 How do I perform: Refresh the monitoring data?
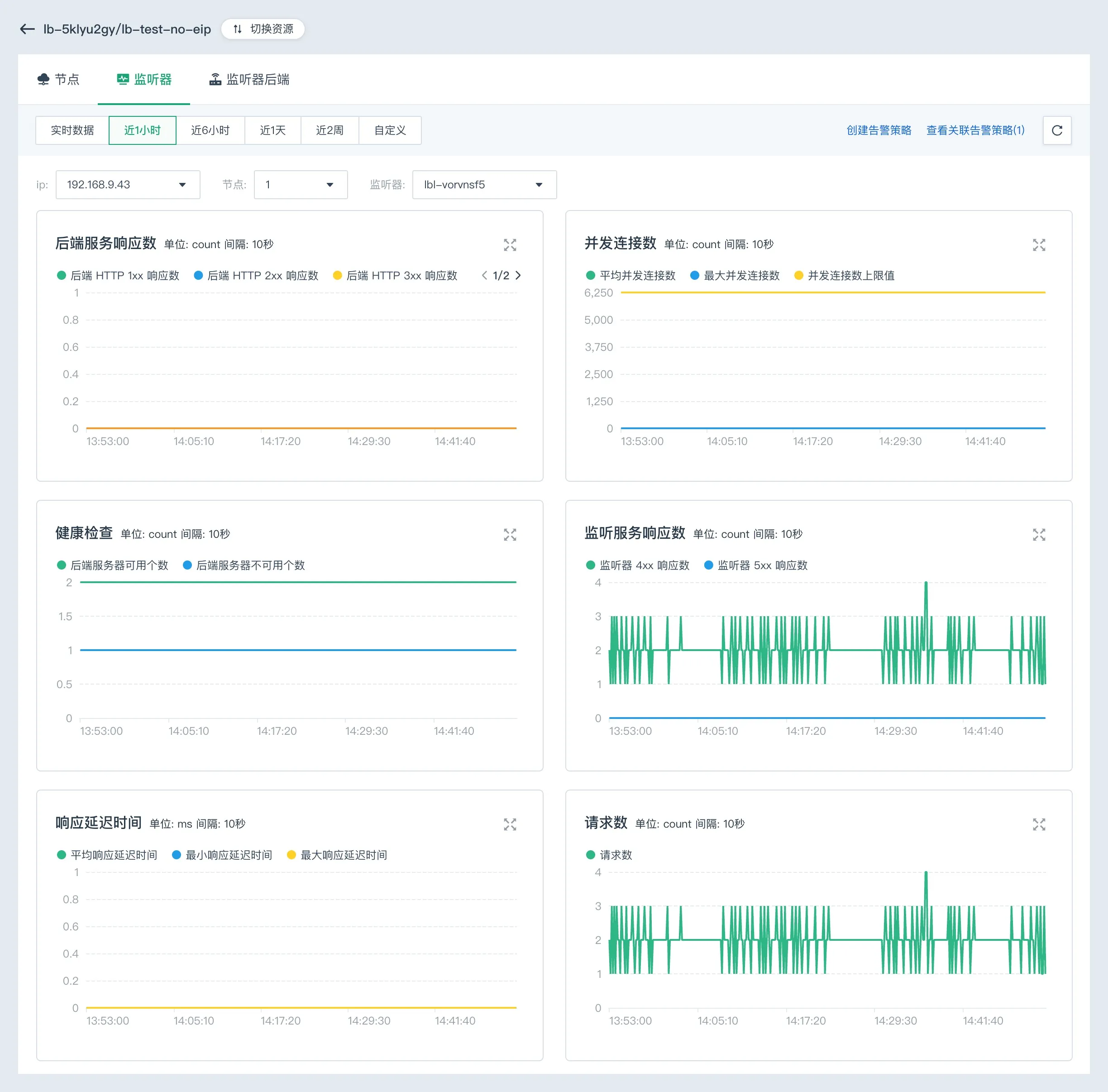(1057, 130)
